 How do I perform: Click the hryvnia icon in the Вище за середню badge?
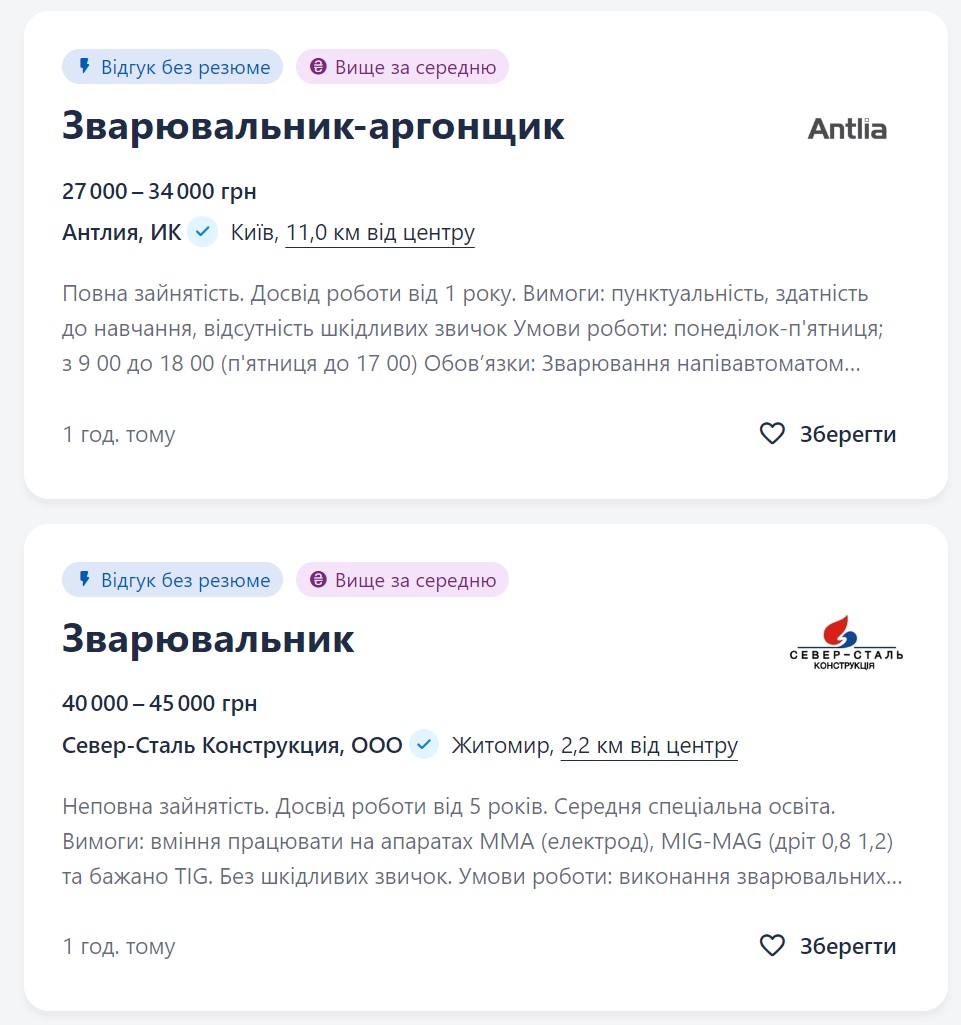[x=317, y=66]
